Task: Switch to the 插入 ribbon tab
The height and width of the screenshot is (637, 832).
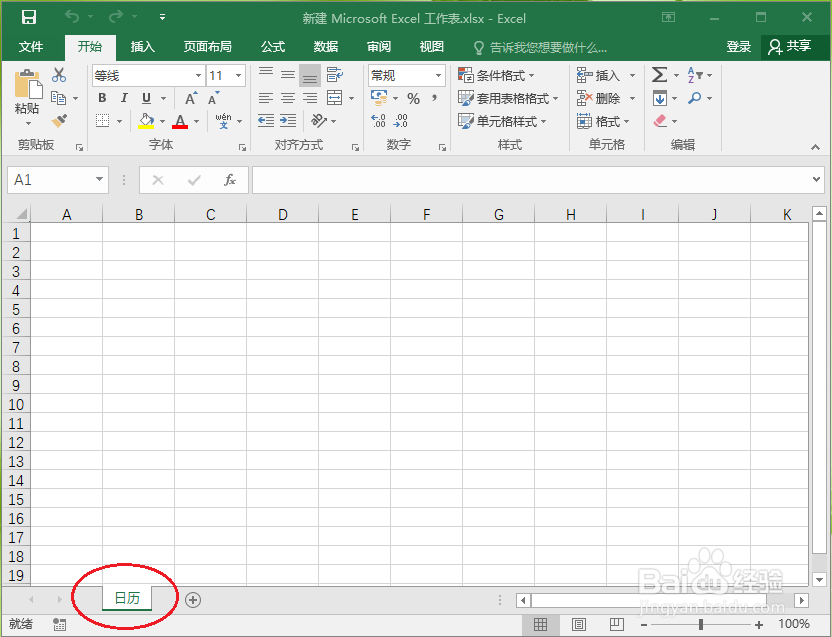Action: pos(141,46)
